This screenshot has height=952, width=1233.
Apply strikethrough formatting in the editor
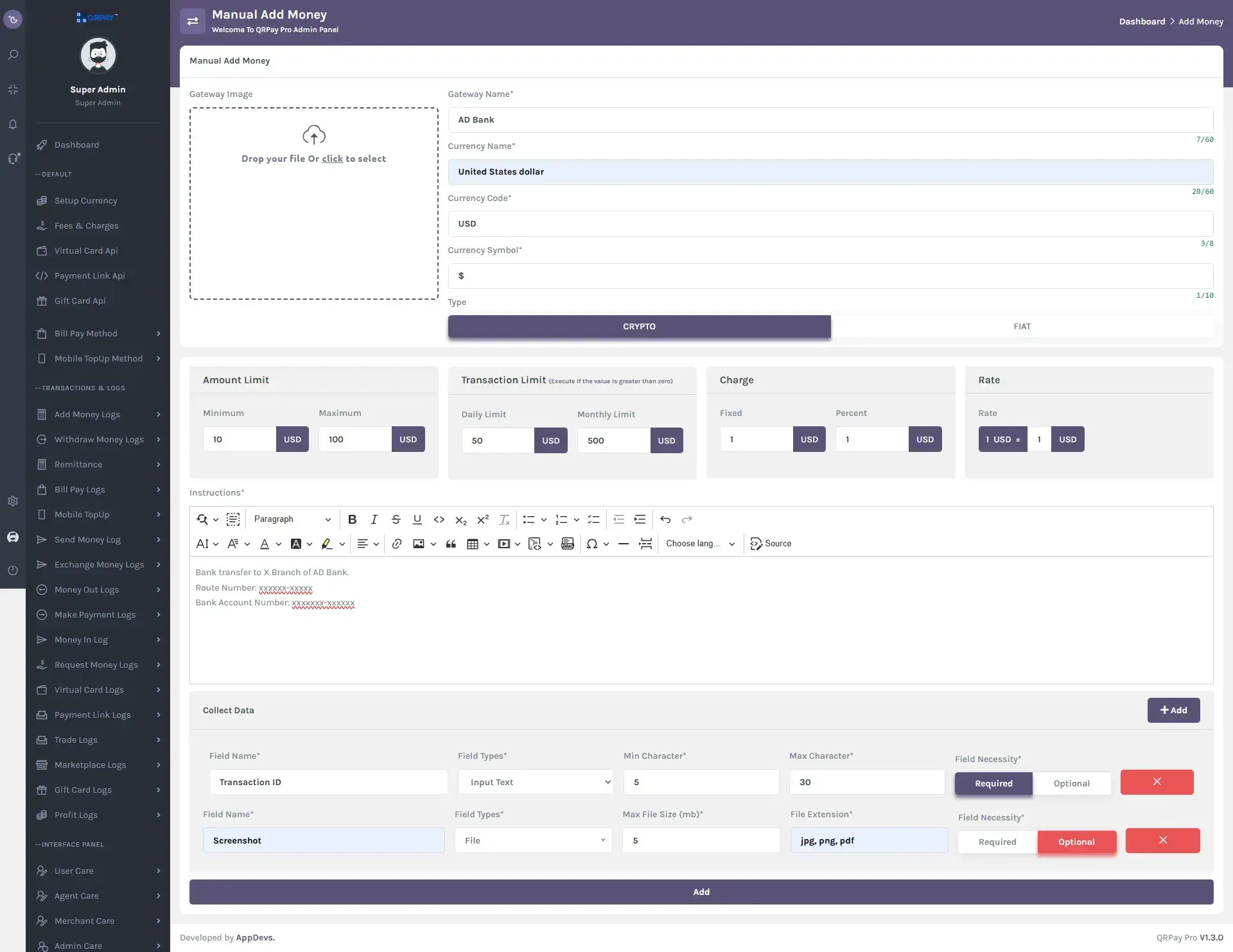click(x=396, y=519)
